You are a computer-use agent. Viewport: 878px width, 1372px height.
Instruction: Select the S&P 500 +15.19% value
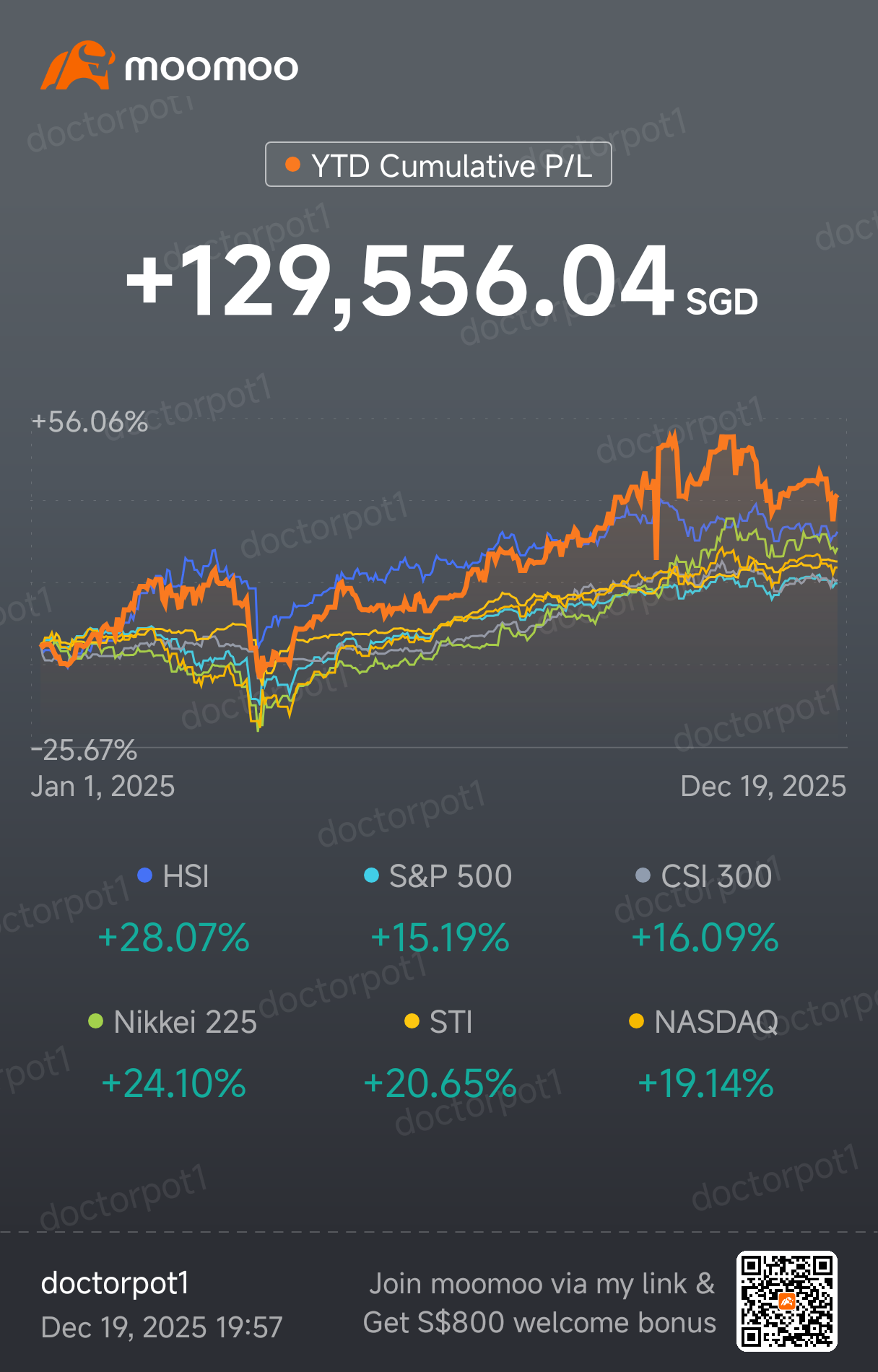tap(440, 938)
